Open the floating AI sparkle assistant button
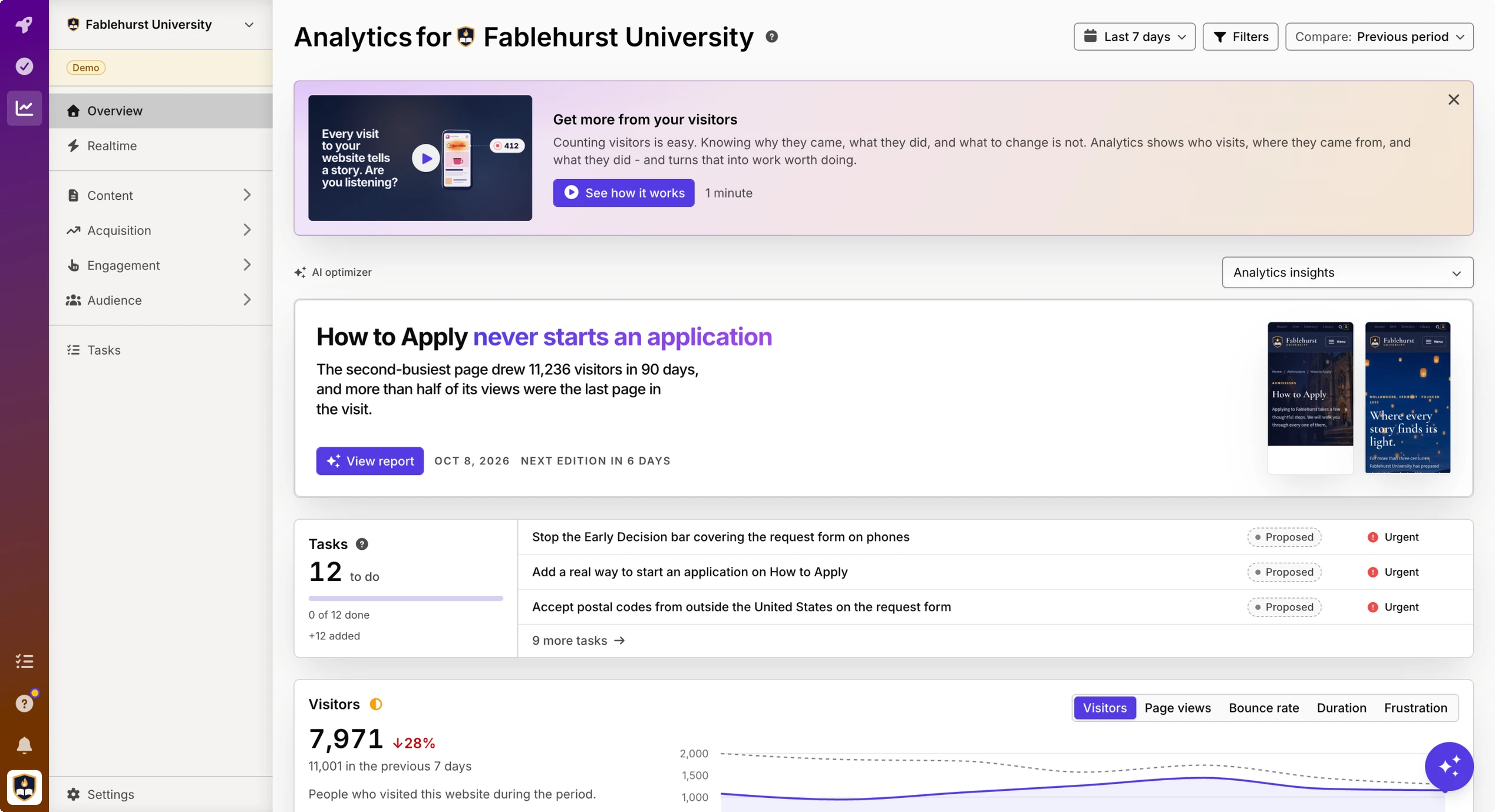 (x=1449, y=767)
